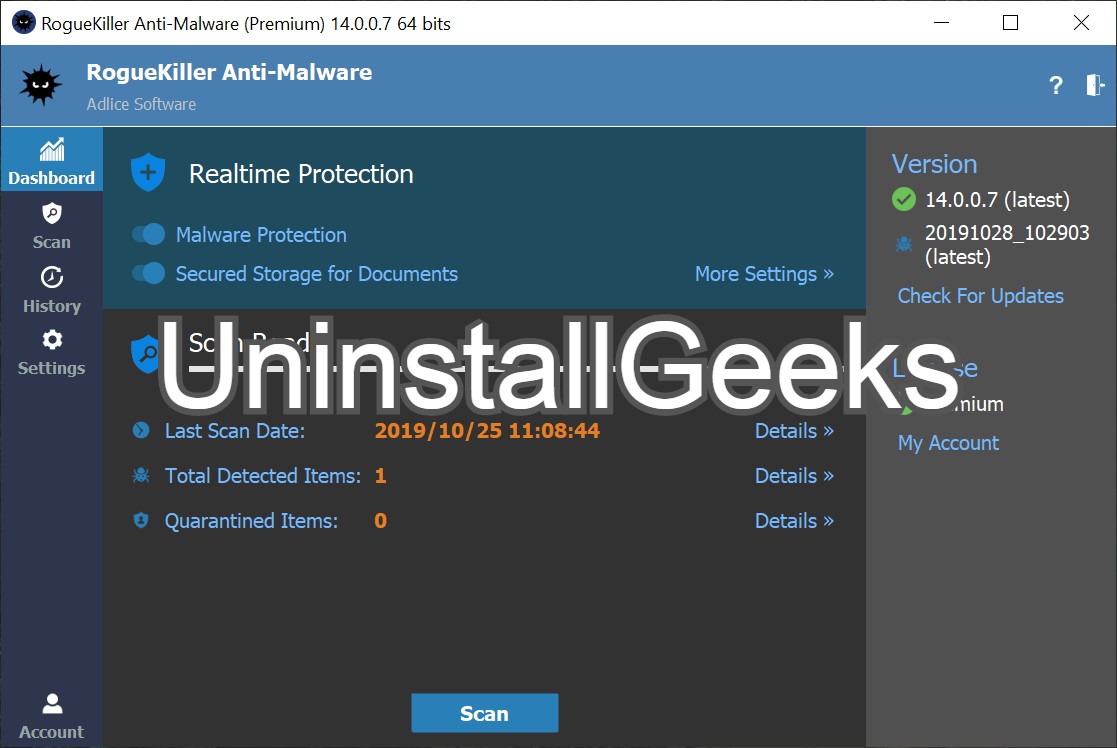
Task: Click the blue Scan button
Action: 484,713
